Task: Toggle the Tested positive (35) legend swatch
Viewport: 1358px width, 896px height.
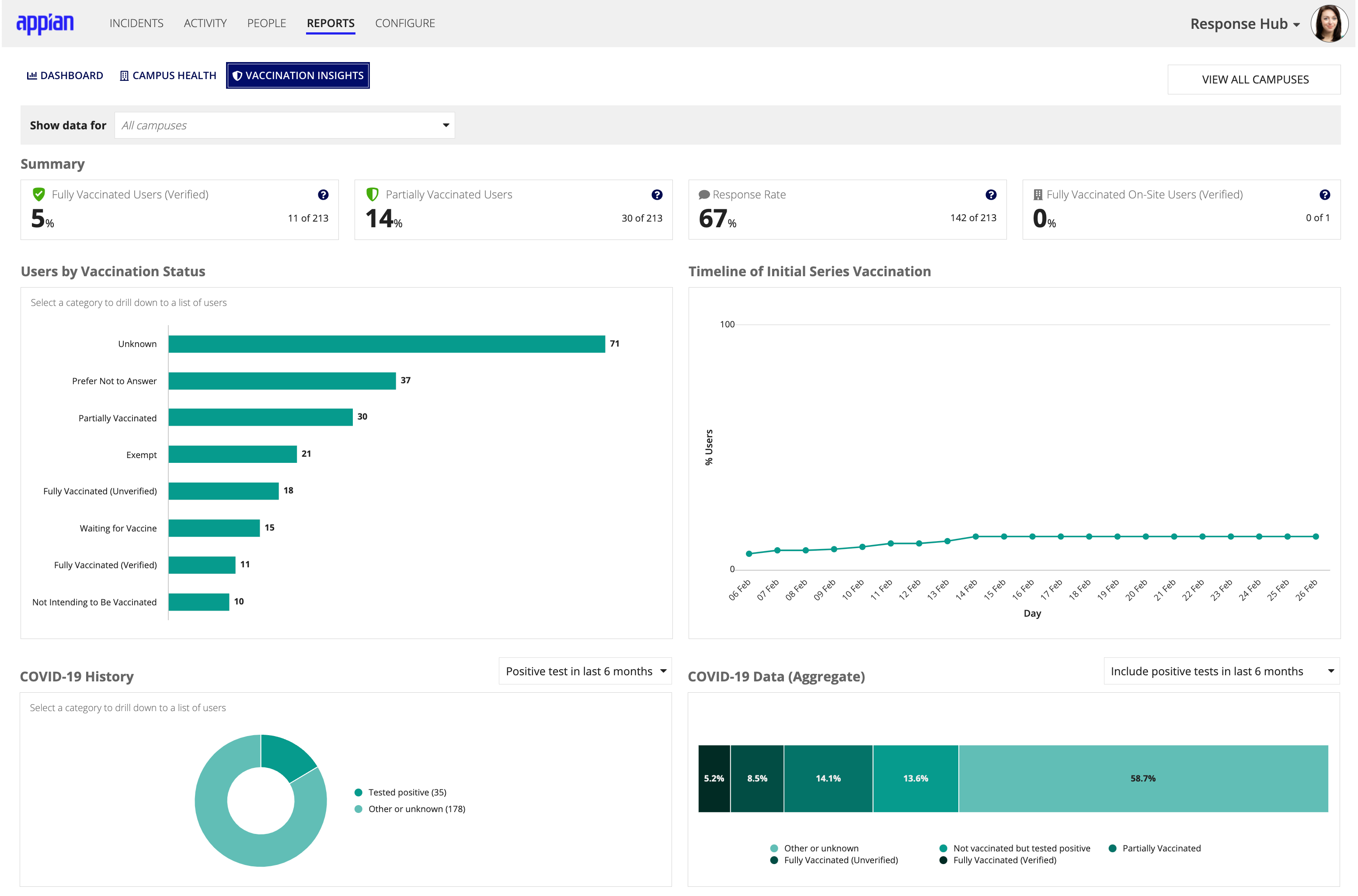Action: (x=359, y=792)
